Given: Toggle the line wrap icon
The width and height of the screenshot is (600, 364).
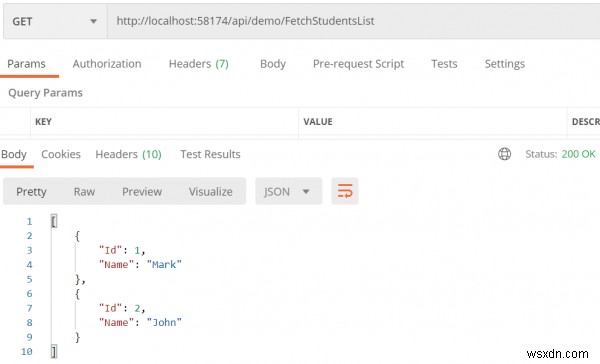Looking at the screenshot, I should pos(345,191).
